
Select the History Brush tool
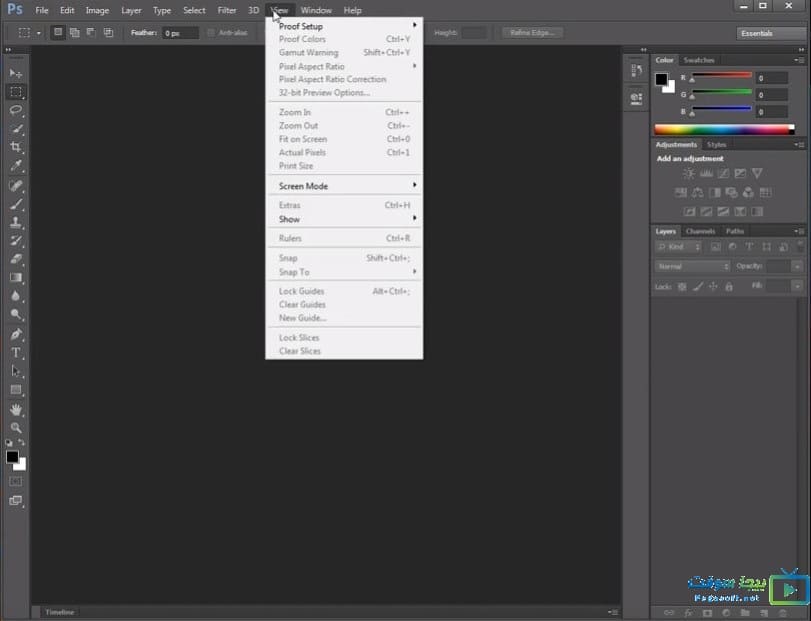(x=16, y=240)
